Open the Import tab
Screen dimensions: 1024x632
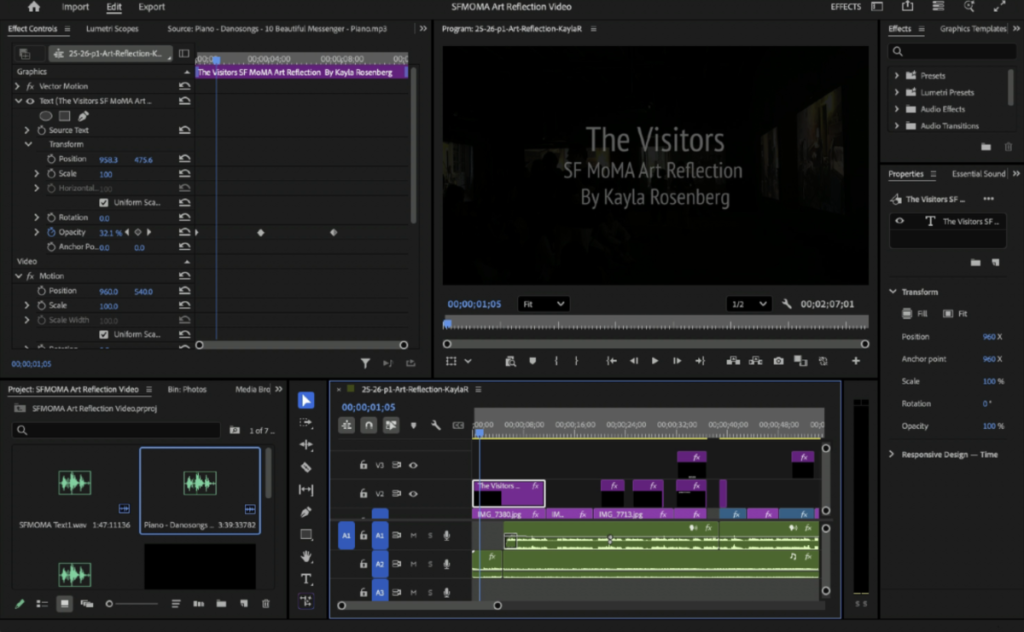(75, 7)
